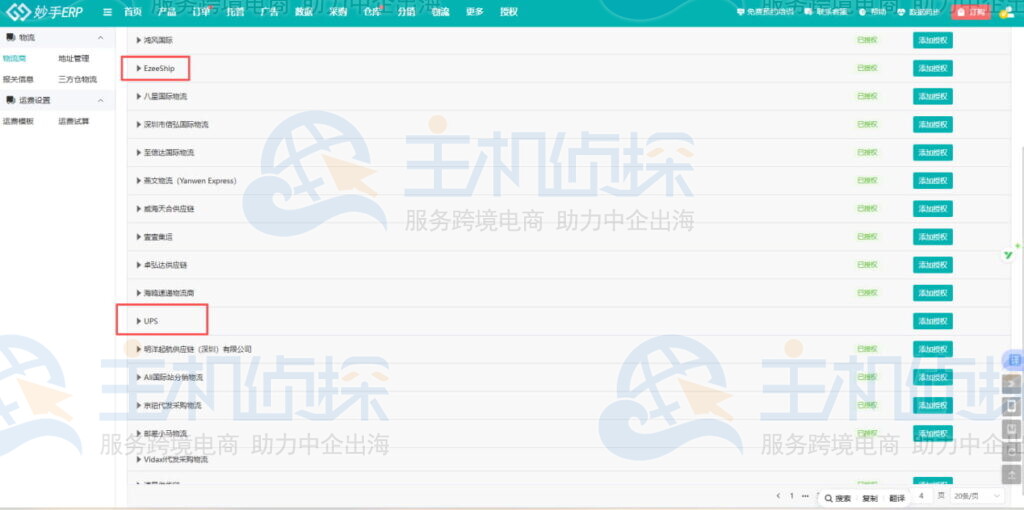Open the 采购 nav menu

[x=338, y=12]
